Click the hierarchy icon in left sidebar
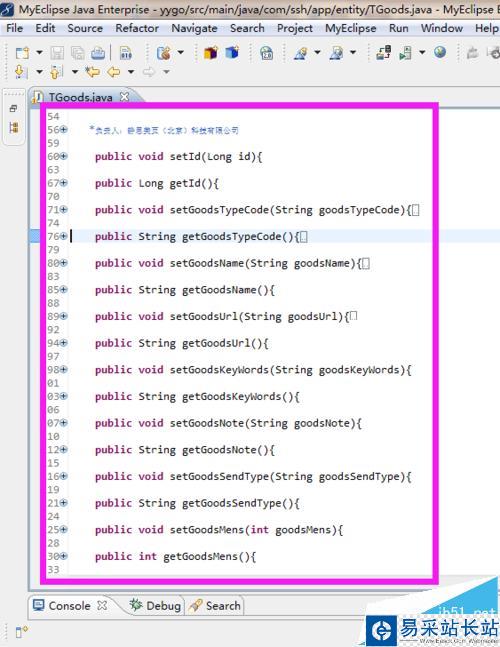 [14, 128]
